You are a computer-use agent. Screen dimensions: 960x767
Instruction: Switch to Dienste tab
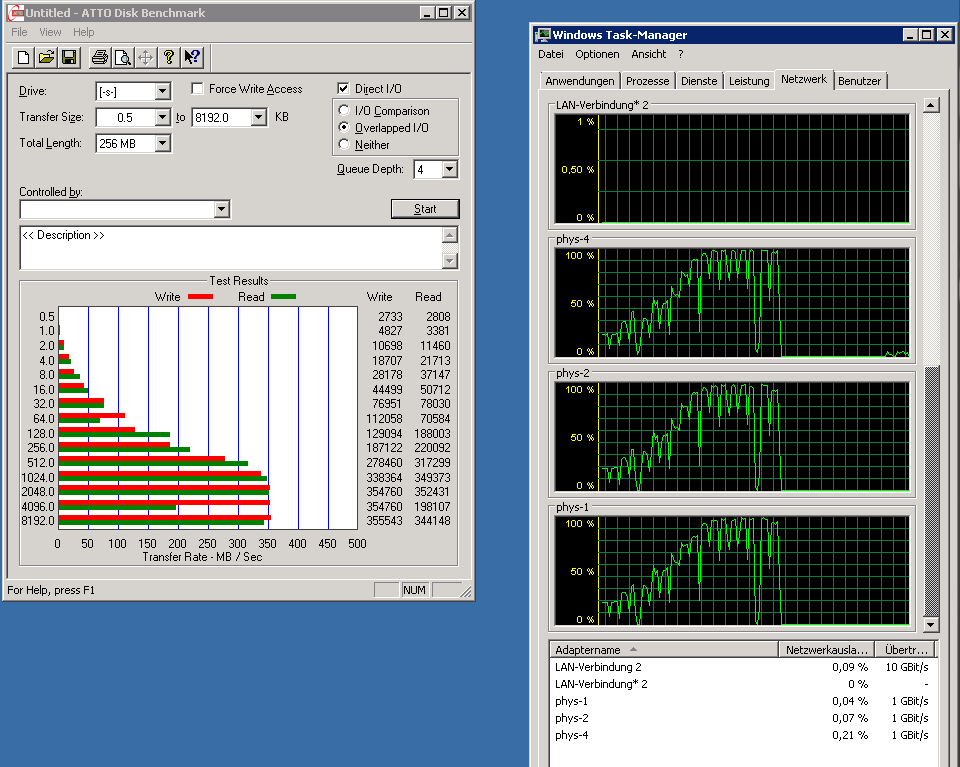pos(699,81)
